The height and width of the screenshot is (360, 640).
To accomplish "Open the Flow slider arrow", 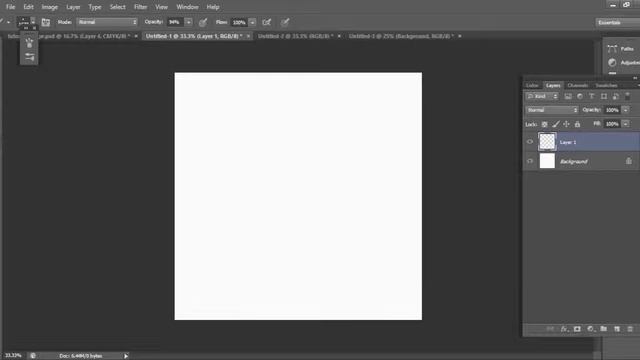I will pyautogui.click(x=253, y=22).
